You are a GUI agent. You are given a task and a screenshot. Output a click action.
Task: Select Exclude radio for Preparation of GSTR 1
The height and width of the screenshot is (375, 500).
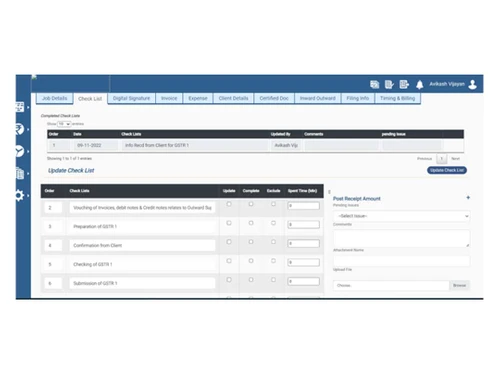tap(273, 223)
